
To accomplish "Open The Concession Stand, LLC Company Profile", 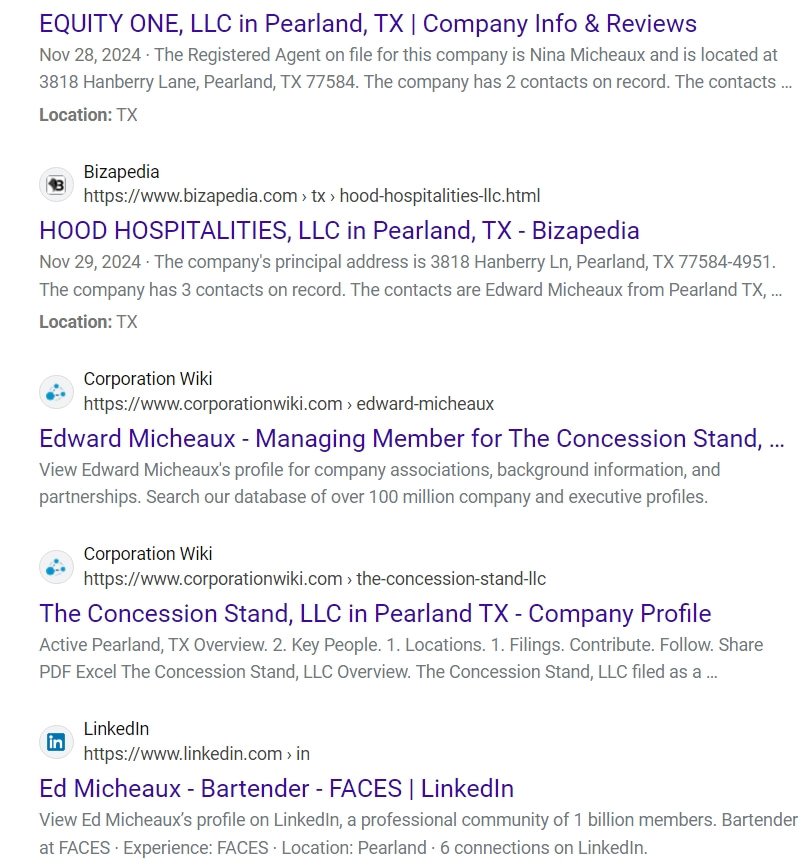I will click(375, 613).
